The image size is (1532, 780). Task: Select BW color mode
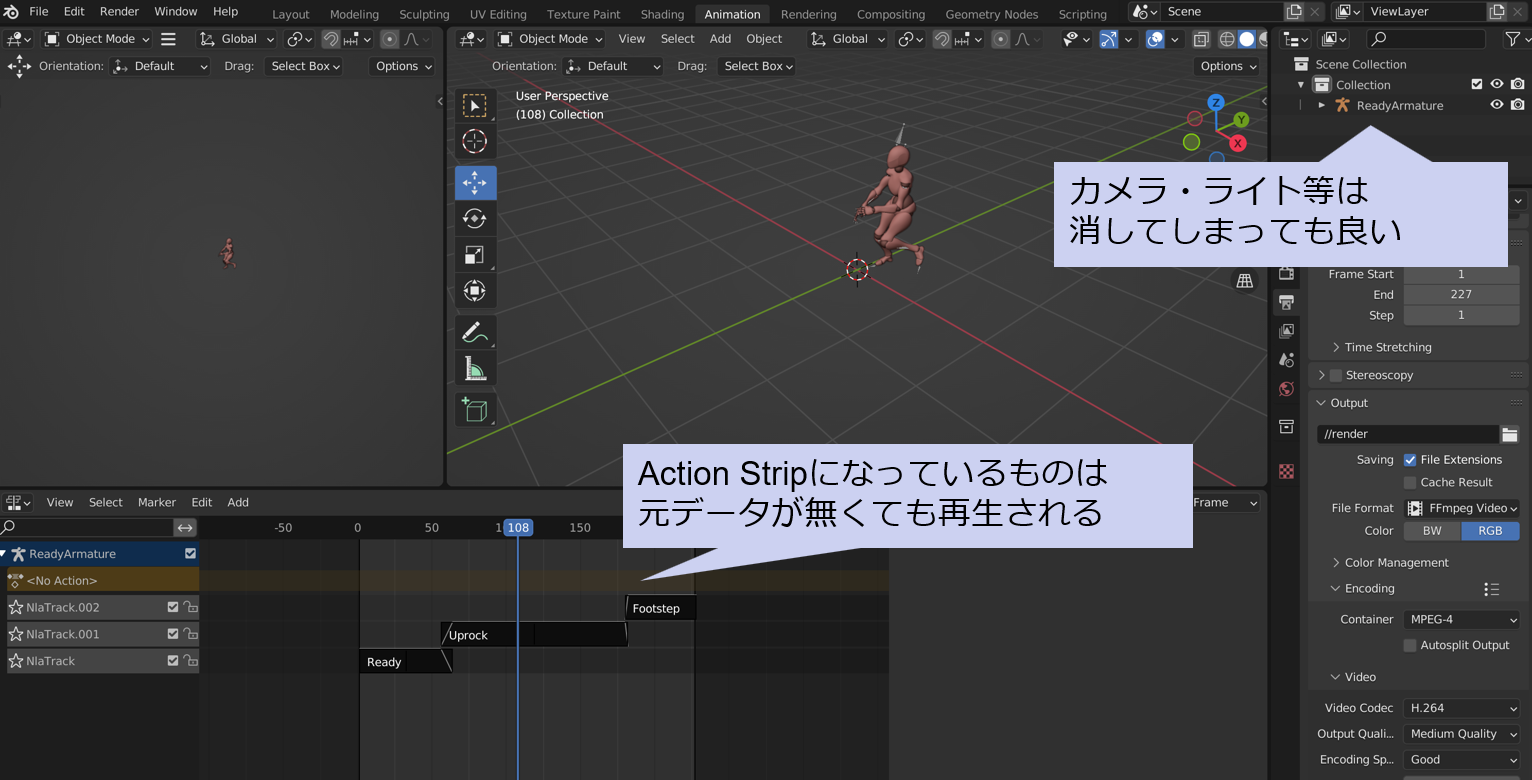pyautogui.click(x=1432, y=531)
